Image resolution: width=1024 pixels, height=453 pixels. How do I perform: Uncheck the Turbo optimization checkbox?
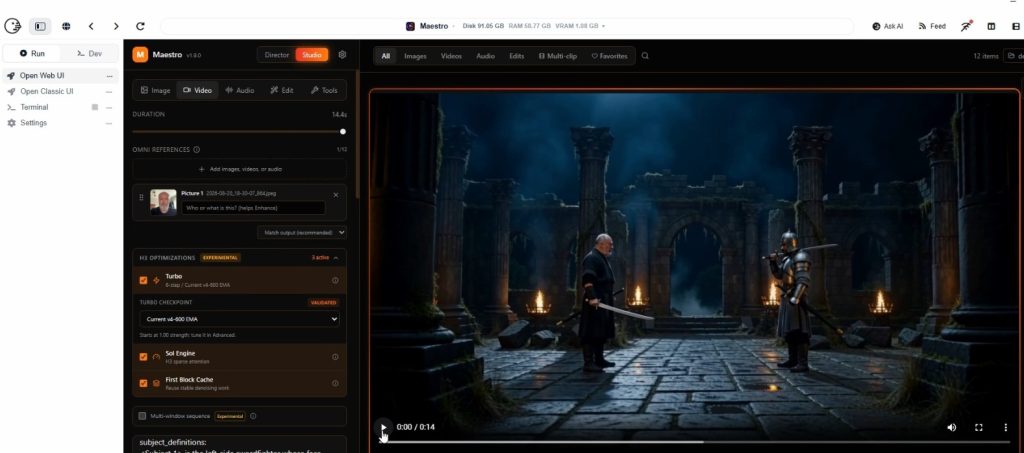point(143,280)
